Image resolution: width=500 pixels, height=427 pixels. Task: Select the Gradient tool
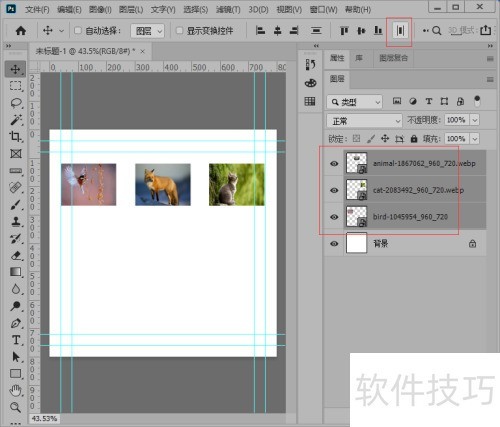(x=16, y=272)
